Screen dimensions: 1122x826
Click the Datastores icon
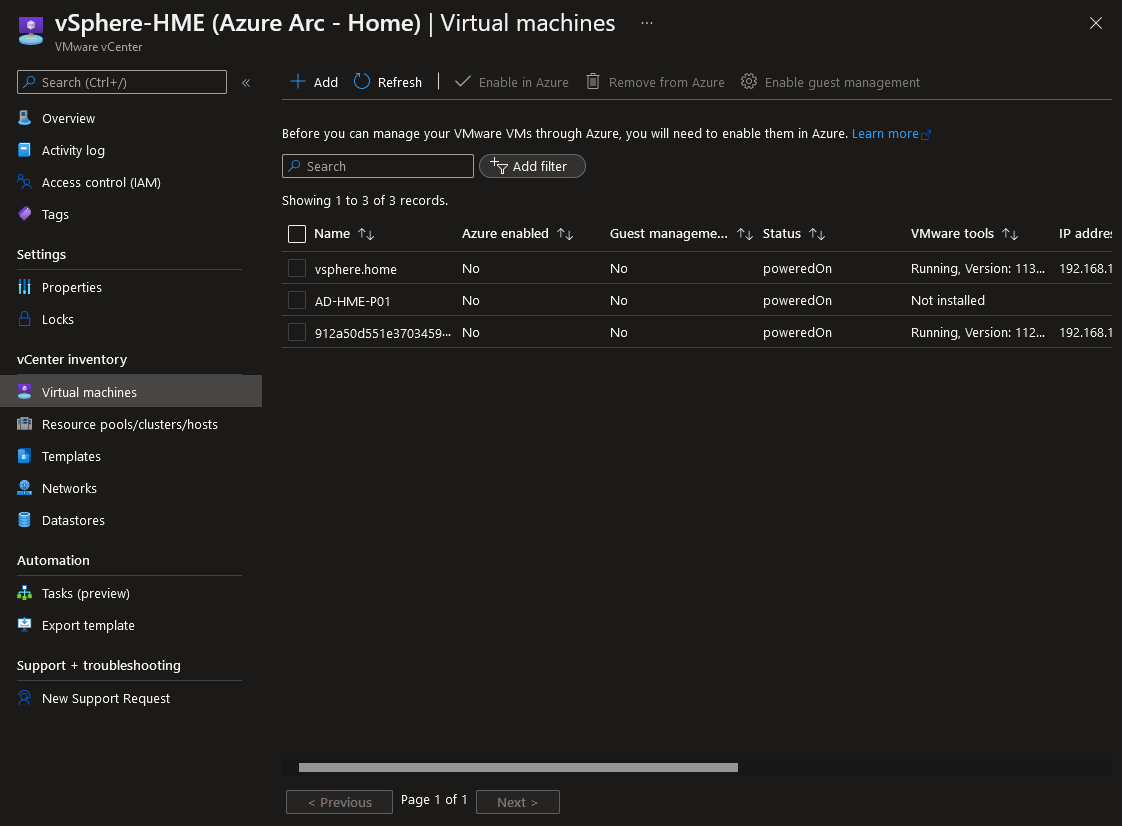coord(24,520)
